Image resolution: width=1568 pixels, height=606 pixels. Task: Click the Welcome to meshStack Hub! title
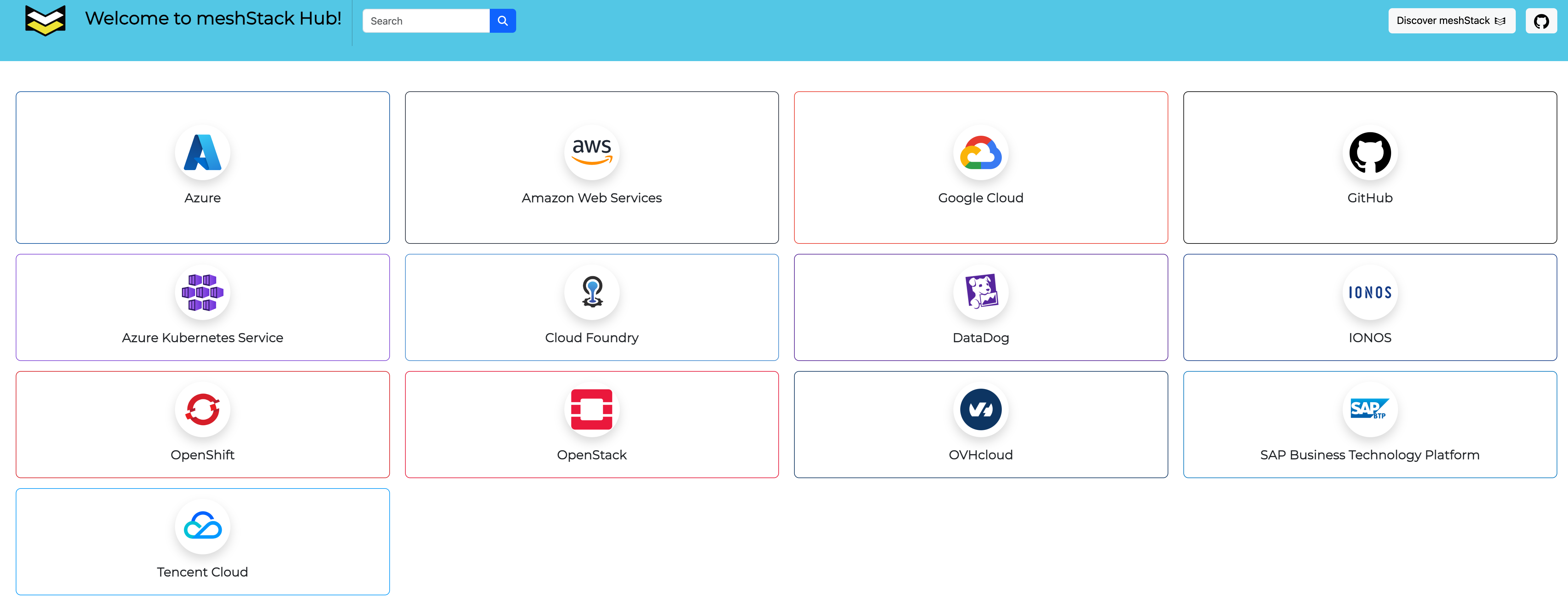coord(213,18)
